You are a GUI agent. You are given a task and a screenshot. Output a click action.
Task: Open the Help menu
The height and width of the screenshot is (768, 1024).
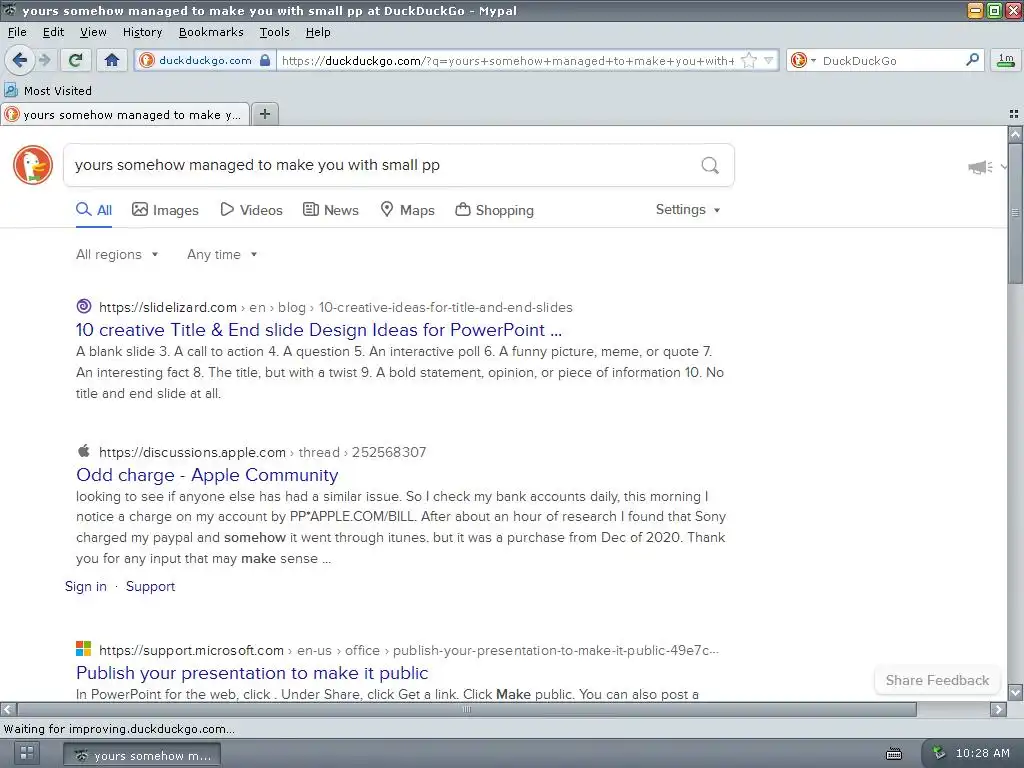pos(318,32)
